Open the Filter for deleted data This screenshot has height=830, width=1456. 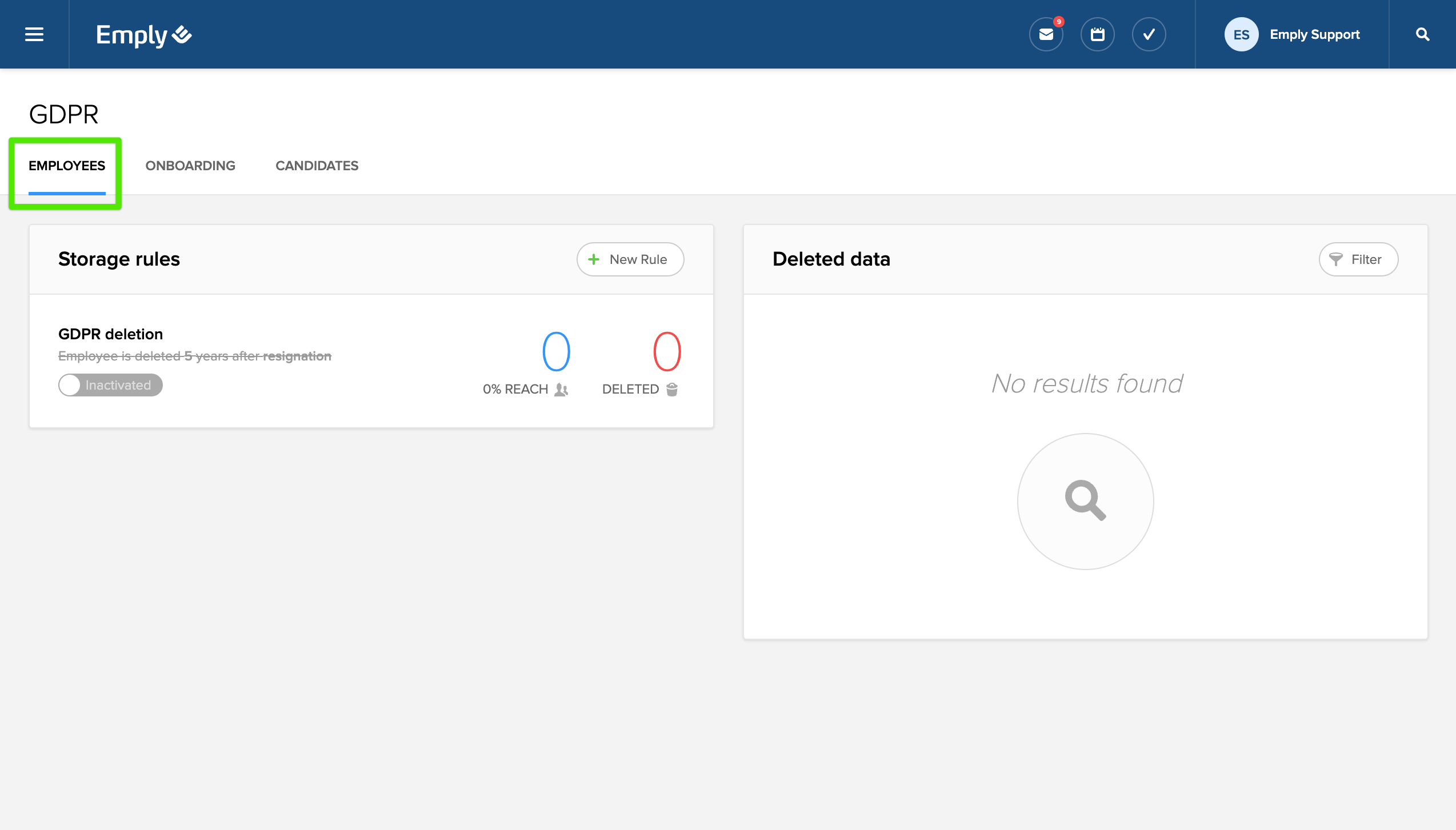point(1358,259)
